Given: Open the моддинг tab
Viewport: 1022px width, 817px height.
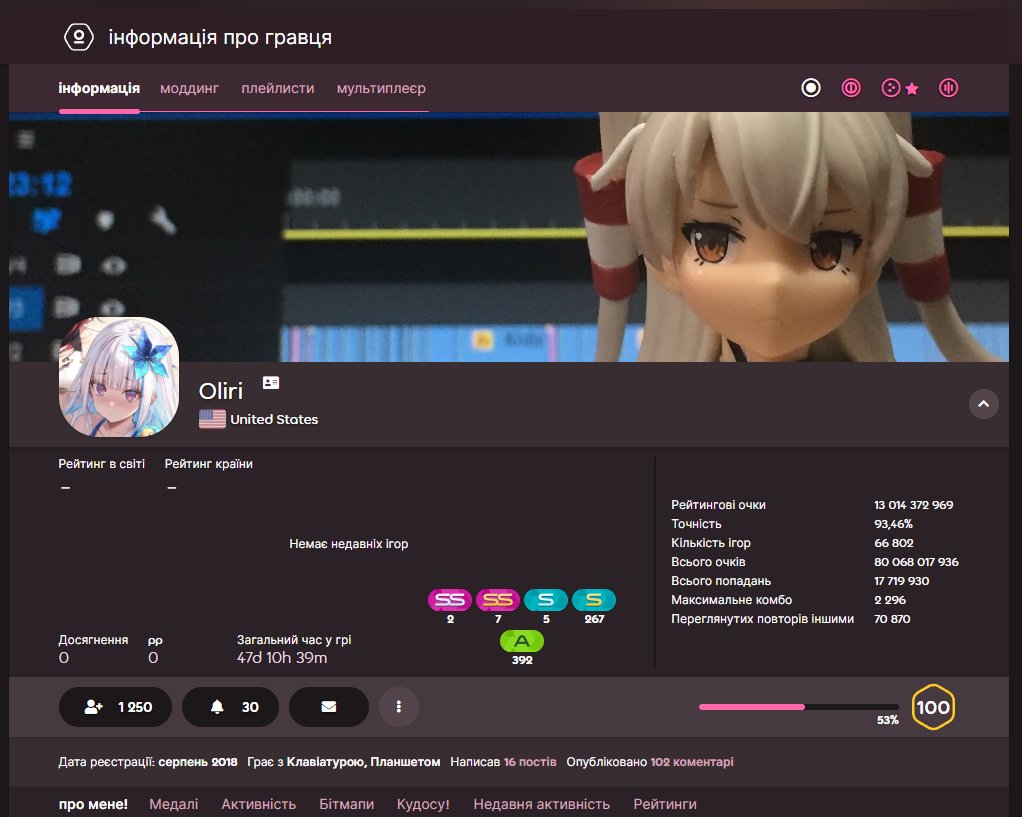Looking at the screenshot, I should point(190,88).
